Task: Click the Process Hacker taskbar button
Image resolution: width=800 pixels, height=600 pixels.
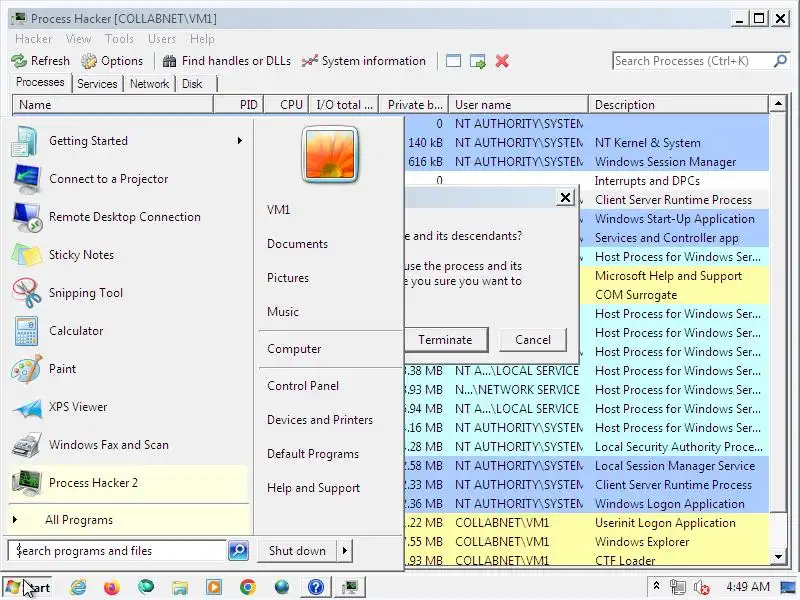Action: [x=351, y=587]
